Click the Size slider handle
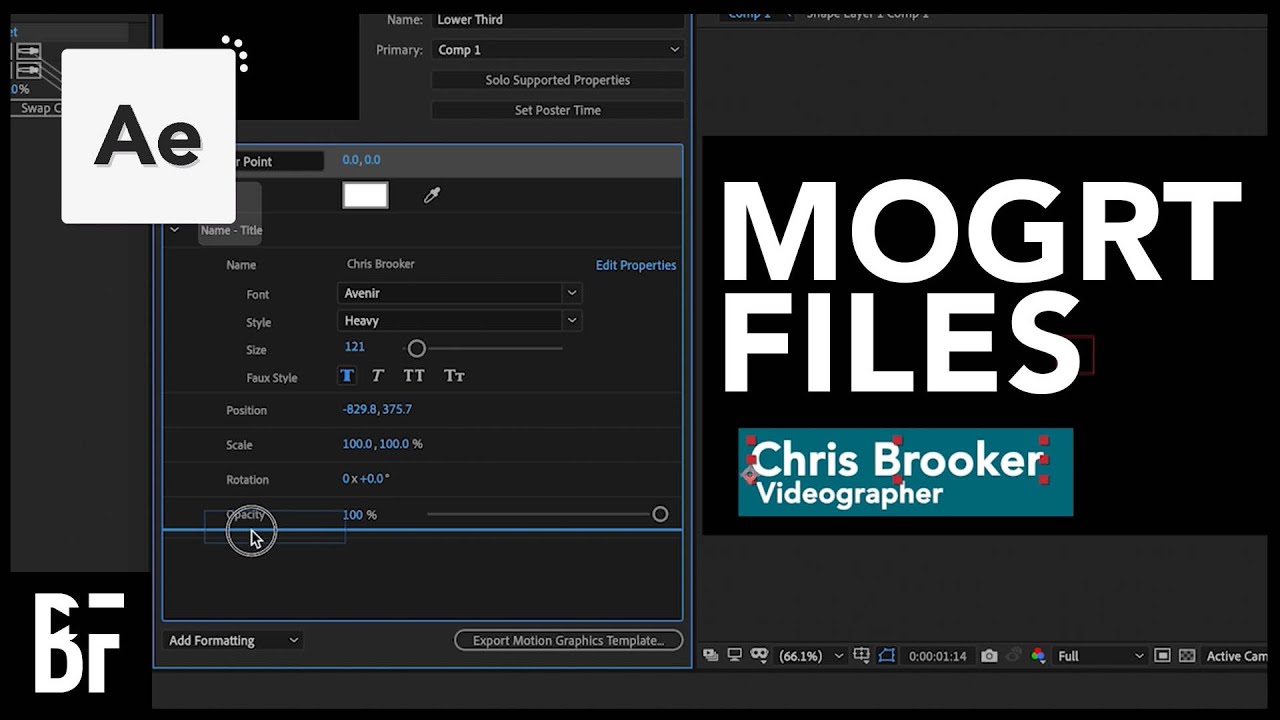Image resolution: width=1280 pixels, height=720 pixels. click(417, 348)
